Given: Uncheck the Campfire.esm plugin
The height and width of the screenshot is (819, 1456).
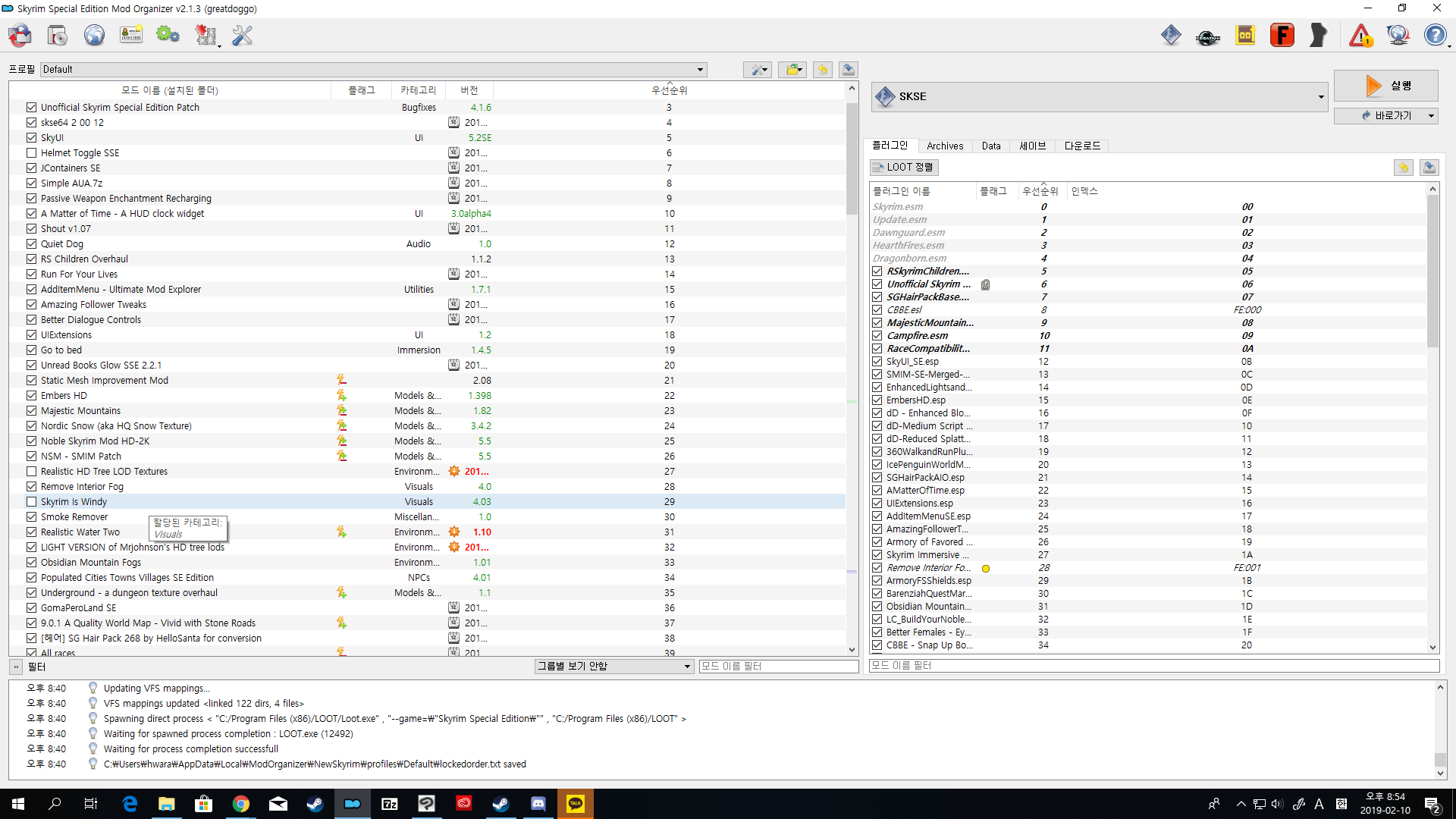Looking at the screenshot, I should click(877, 335).
